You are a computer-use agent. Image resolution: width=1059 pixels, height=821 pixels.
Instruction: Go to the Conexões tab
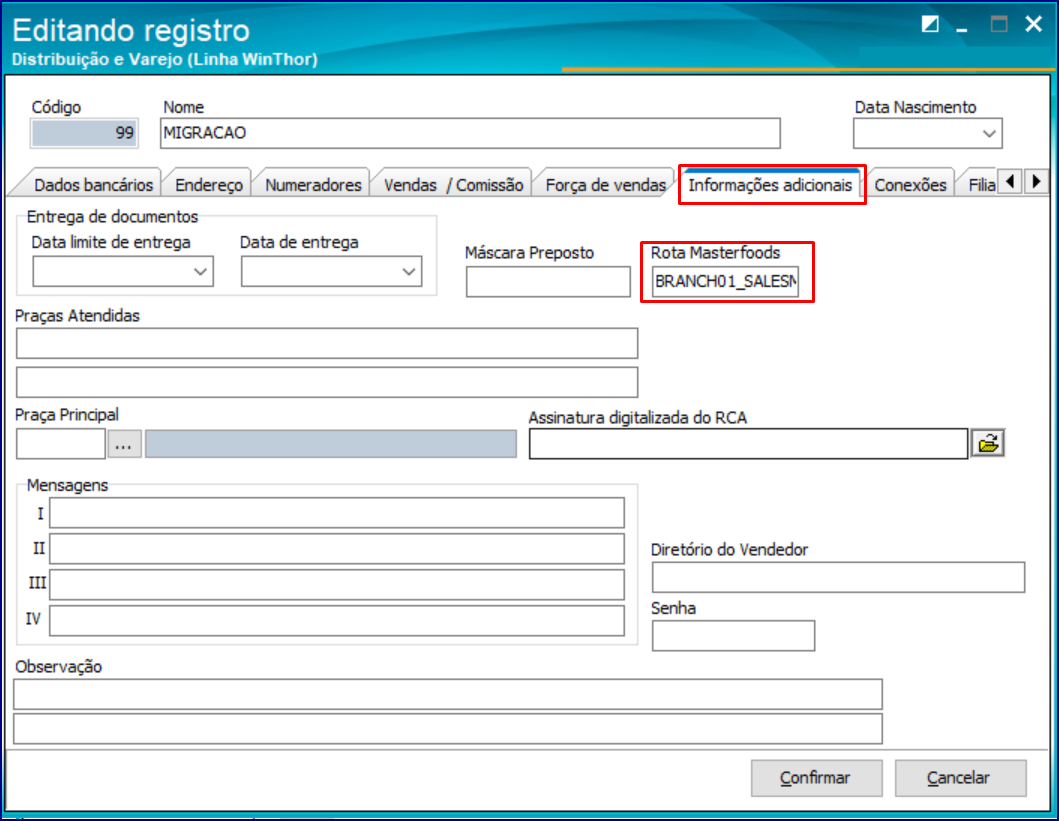[910, 185]
